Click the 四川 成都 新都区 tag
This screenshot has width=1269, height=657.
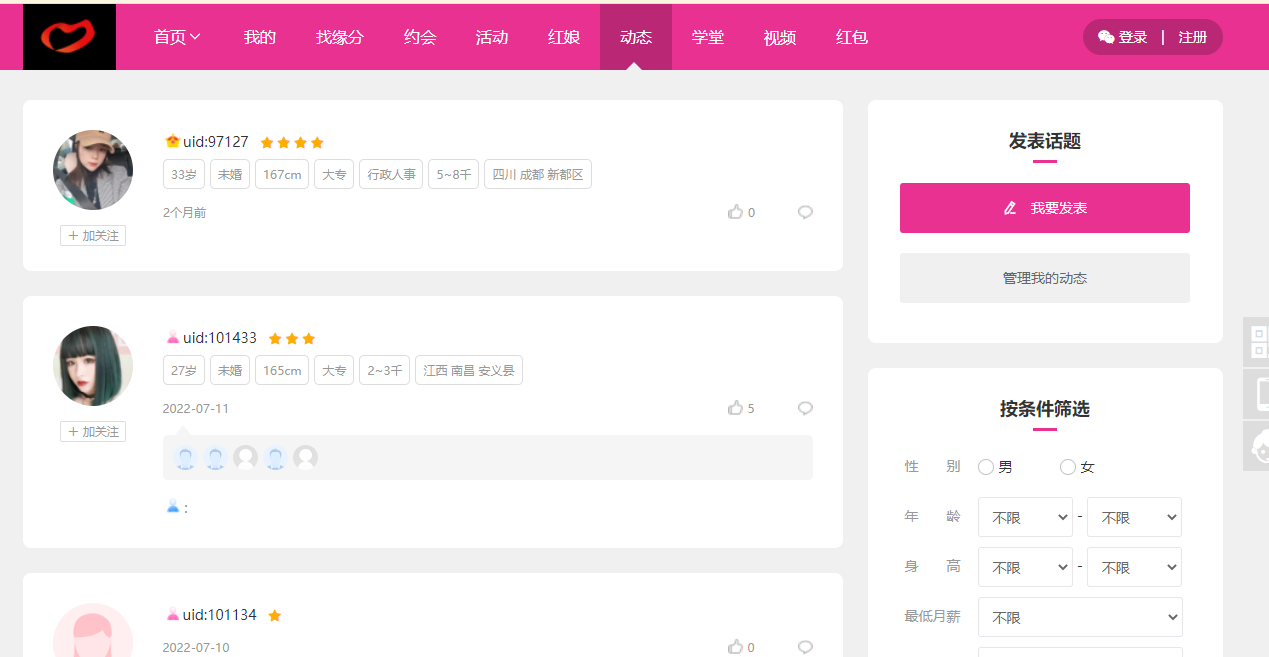coord(538,174)
